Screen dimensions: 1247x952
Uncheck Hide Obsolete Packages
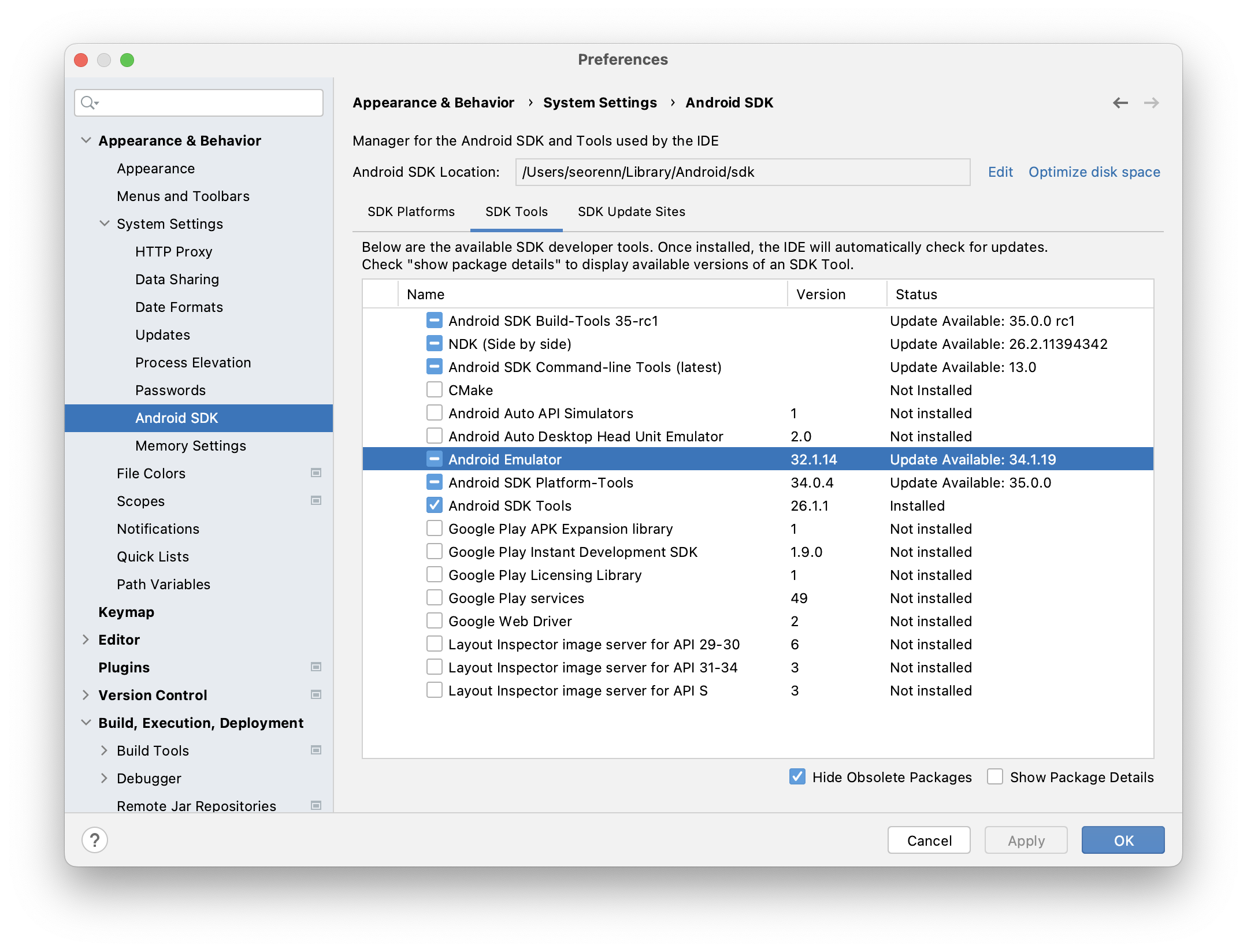coord(797,777)
